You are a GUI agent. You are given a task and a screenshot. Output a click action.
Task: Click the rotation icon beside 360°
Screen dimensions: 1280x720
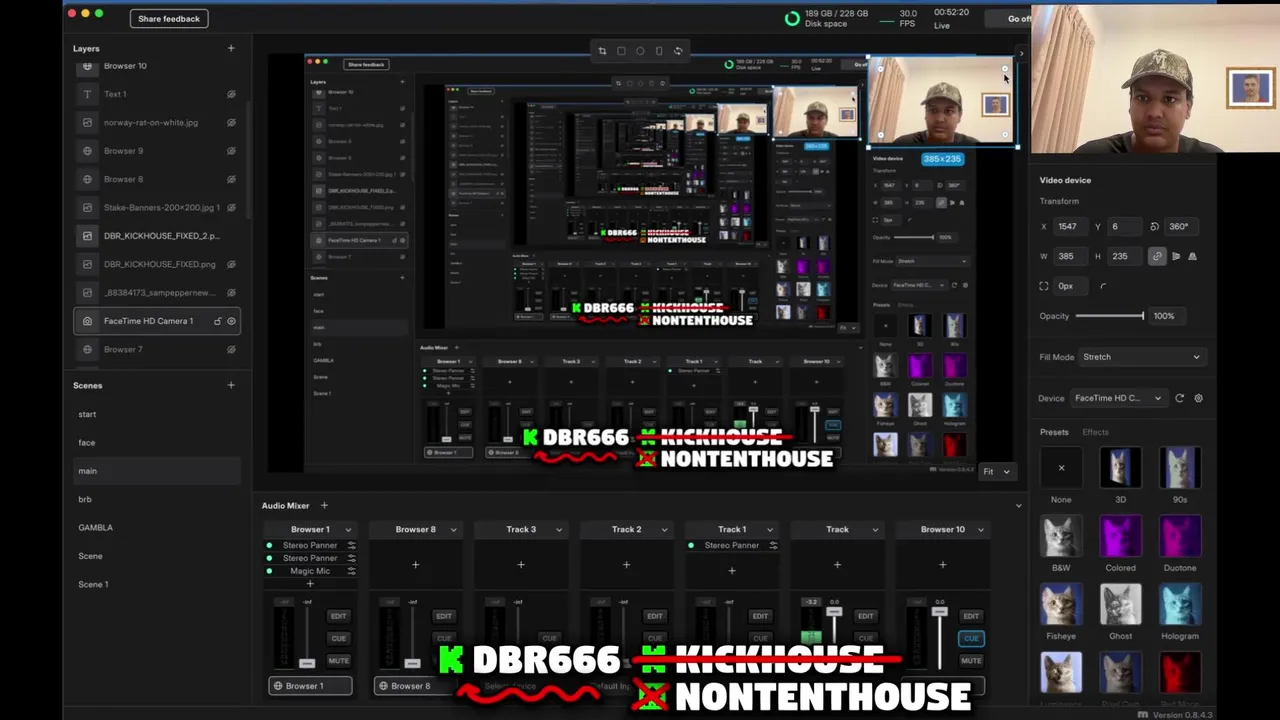point(1154,227)
